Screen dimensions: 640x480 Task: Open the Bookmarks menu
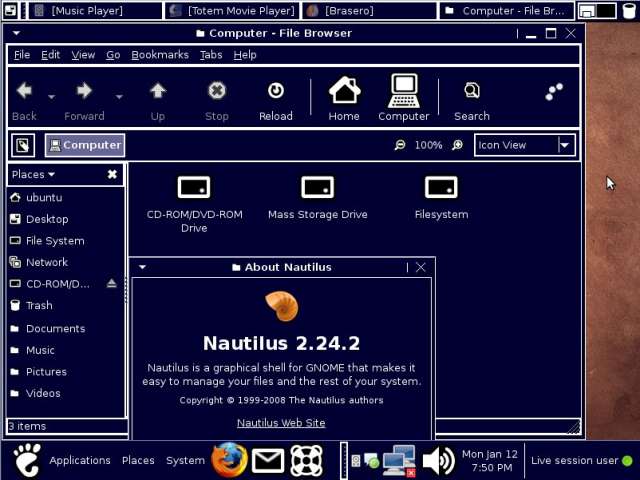click(x=160, y=55)
